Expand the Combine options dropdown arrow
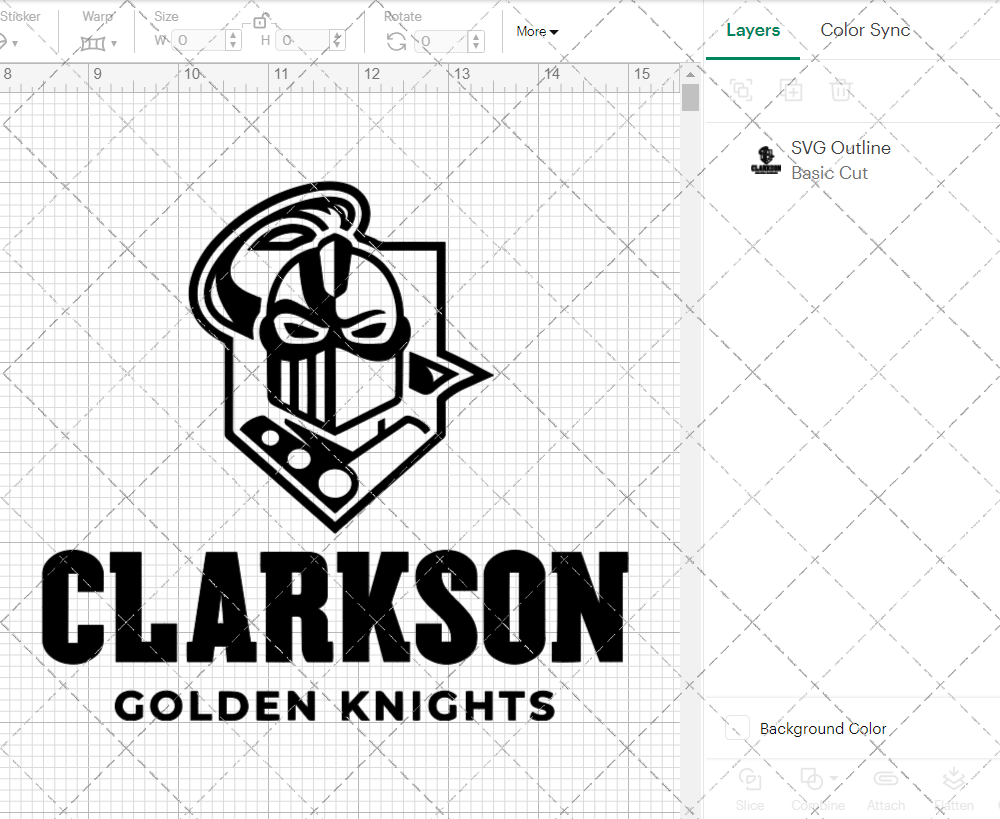Viewport: 1000px width, 819px height. (833, 780)
